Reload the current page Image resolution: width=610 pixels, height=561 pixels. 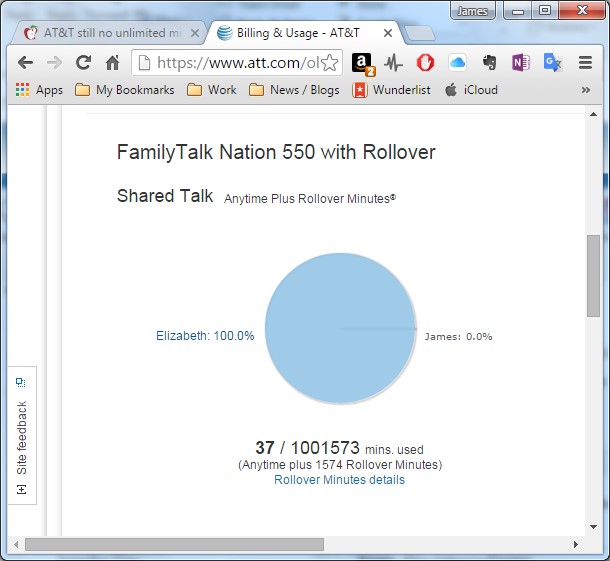83,63
